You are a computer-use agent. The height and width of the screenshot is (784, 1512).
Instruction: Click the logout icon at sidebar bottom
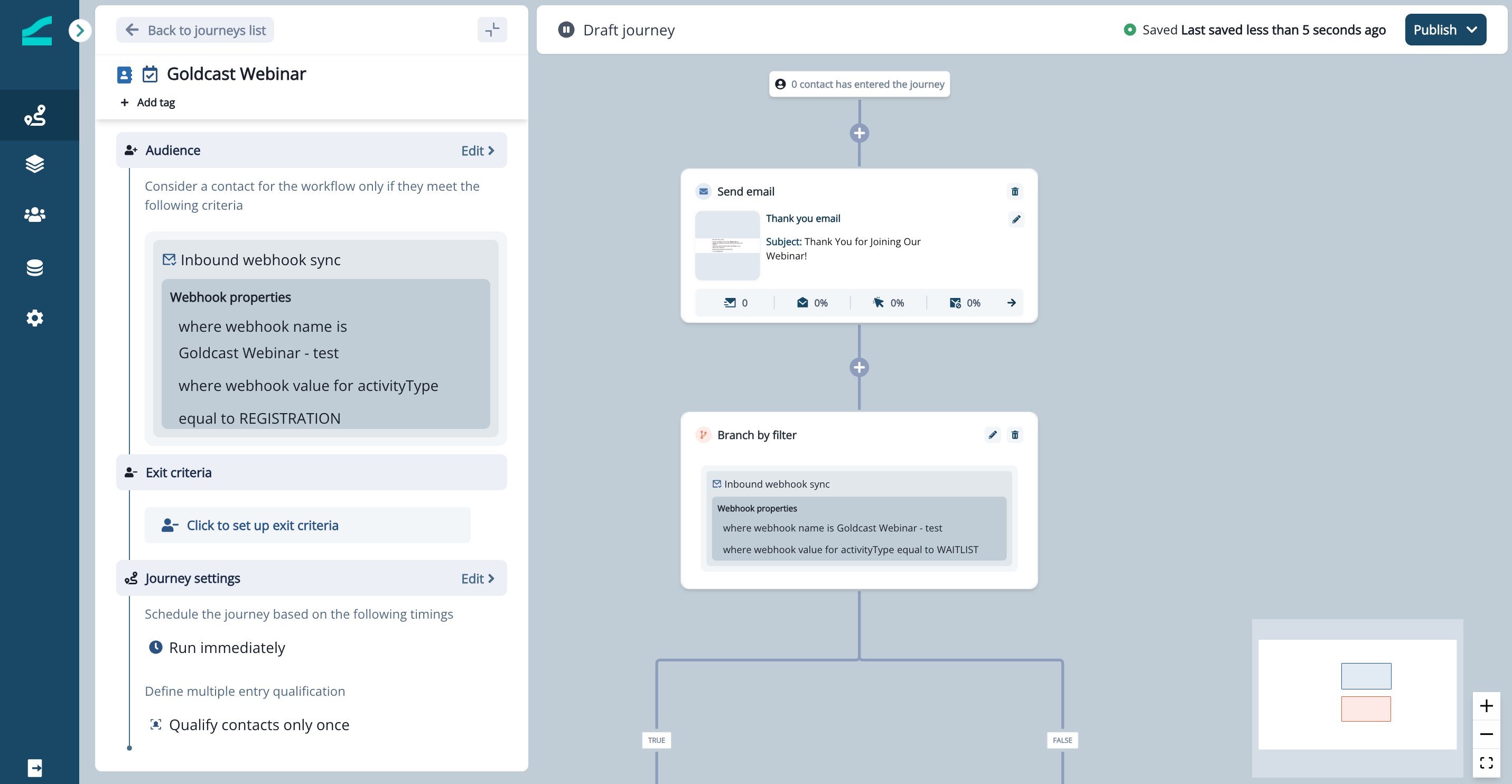[x=35, y=768]
